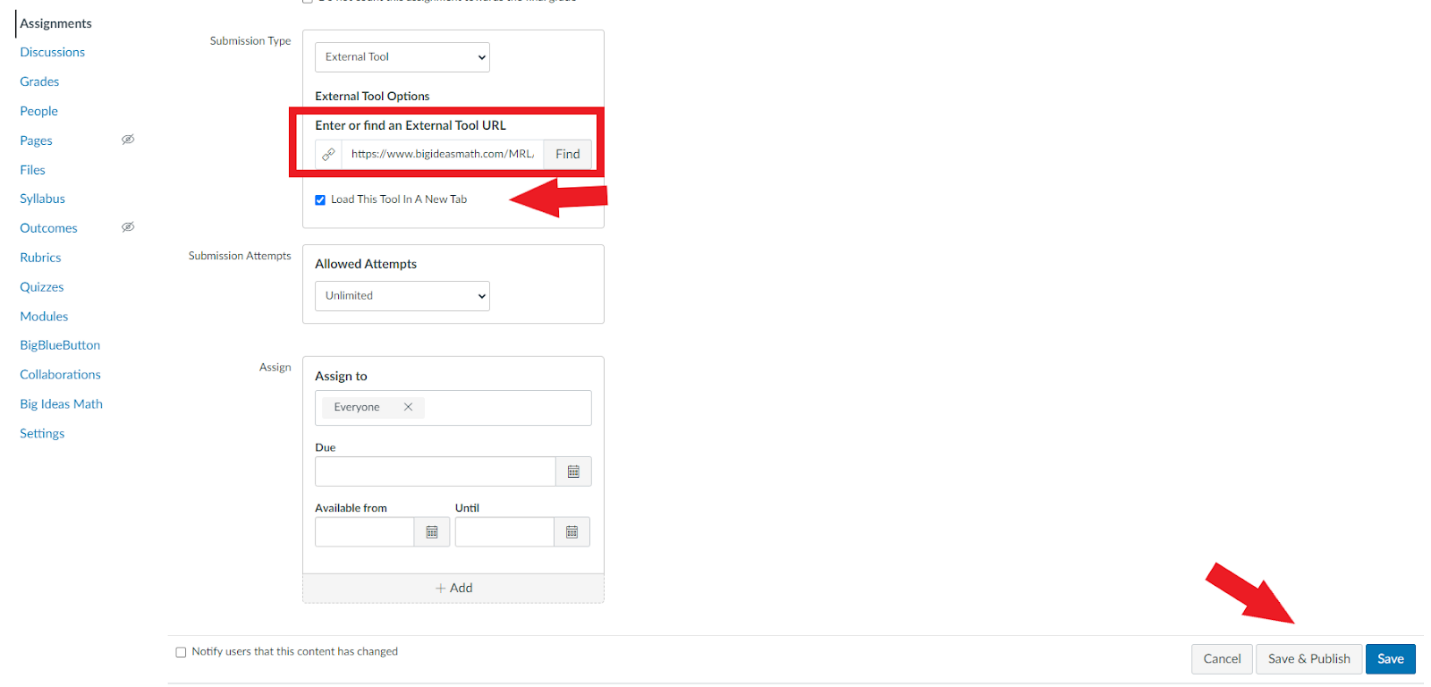Image resolution: width=1431 pixels, height=687 pixels.
Task: Open the Until date calendar picker
Action: click(x=572, y=532)
